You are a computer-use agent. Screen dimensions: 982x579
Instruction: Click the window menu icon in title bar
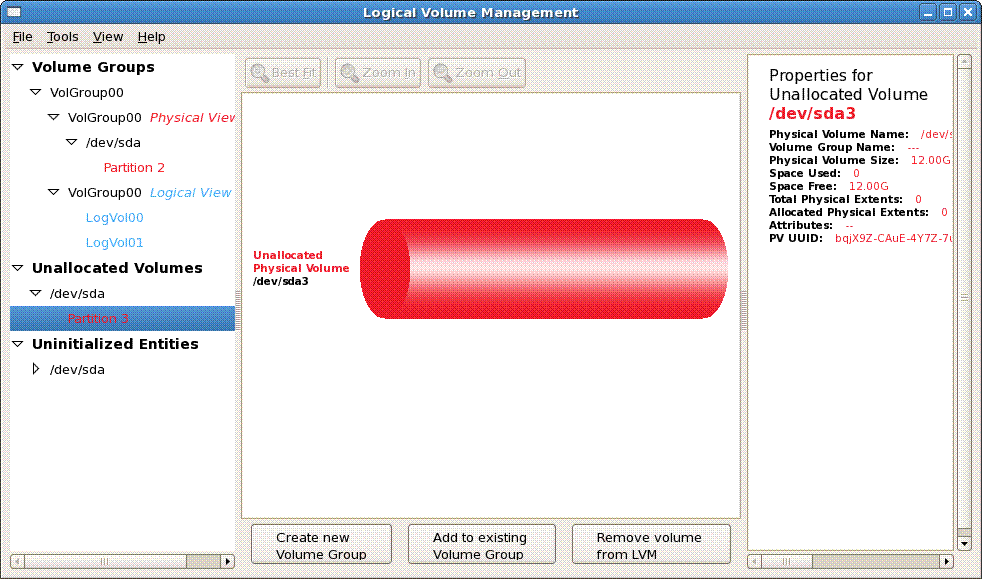14,13
